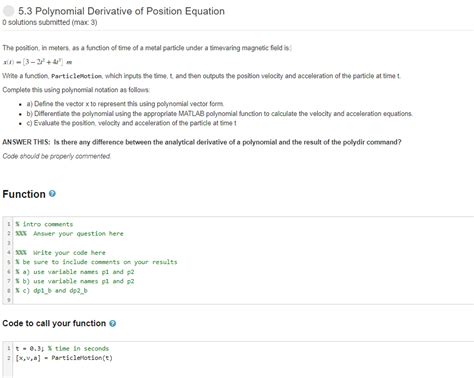Select the '5.3 Polynomial Derivative of Position Equation' title

click(121, 11)
